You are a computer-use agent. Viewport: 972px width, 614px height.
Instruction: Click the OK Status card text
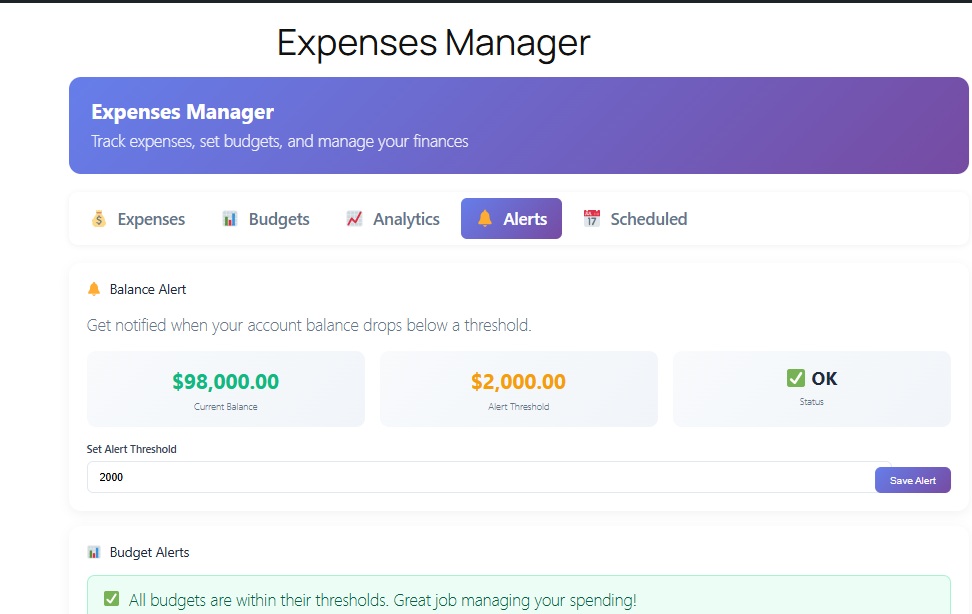coord(824,379)
